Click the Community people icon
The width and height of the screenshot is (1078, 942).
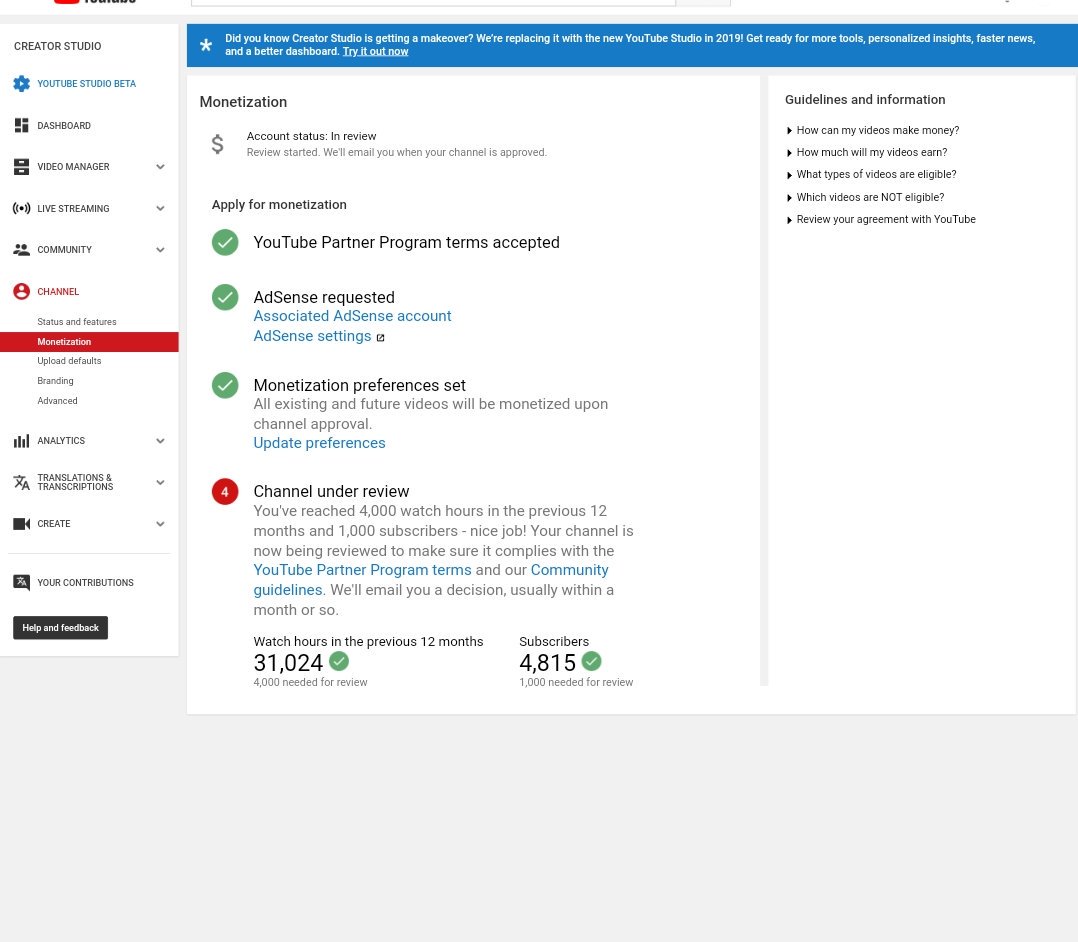click(x=21, y=250)
